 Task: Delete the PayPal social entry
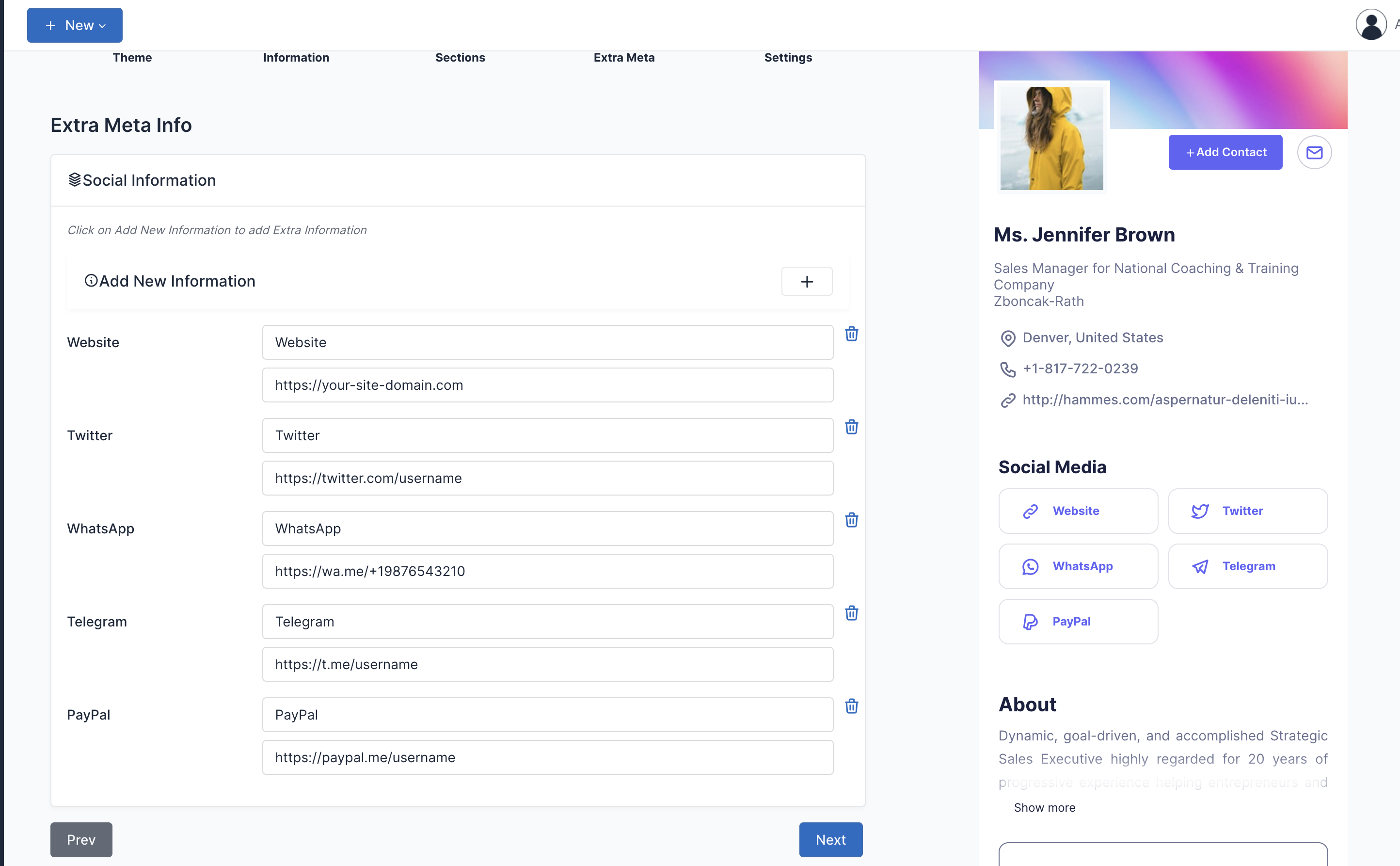point(851,706)
